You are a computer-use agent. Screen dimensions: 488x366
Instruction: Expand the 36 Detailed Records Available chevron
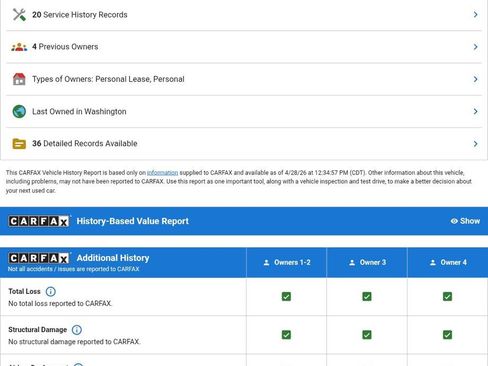[476, 144]
